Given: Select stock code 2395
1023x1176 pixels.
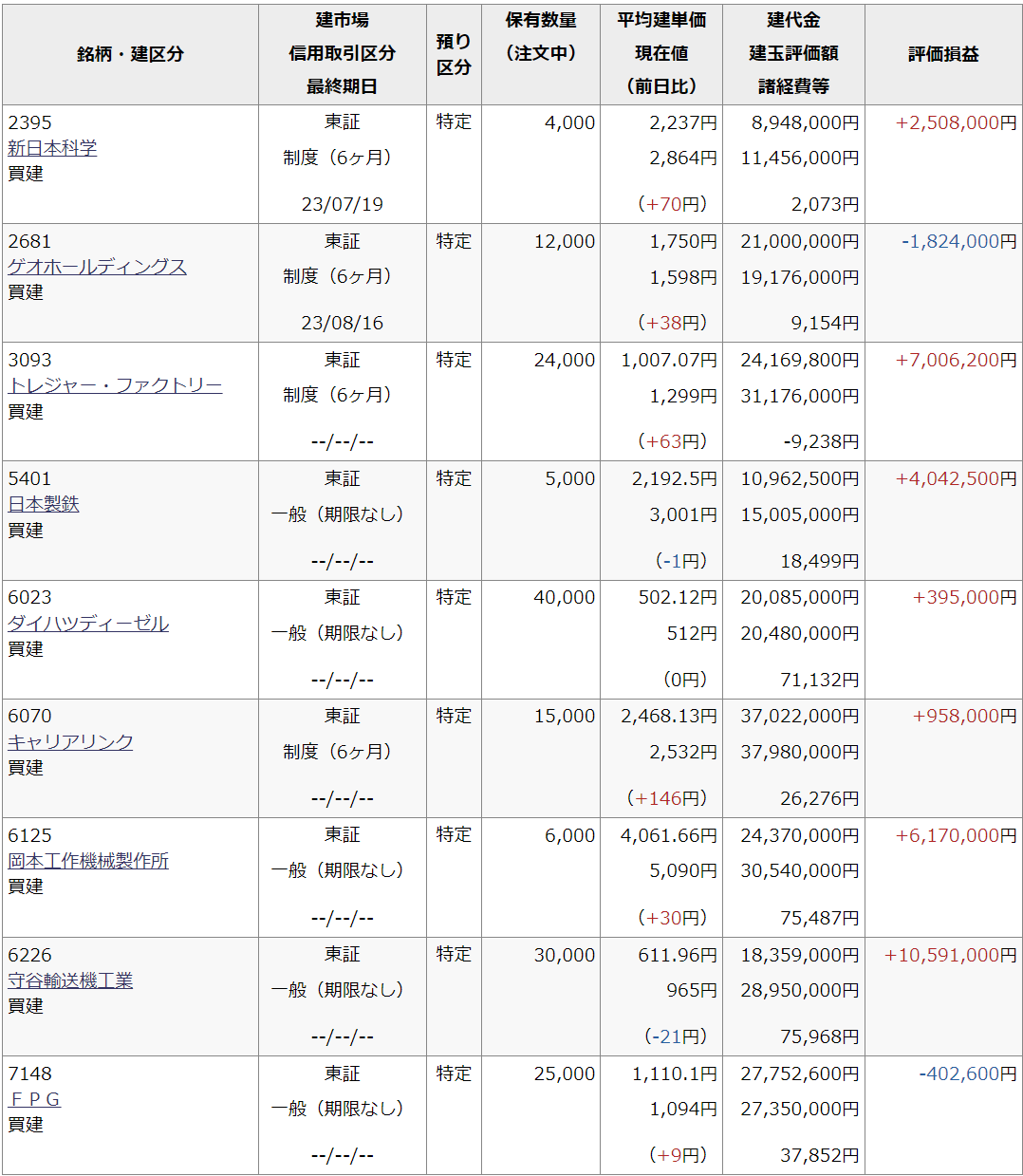Looking at the screenshot, I should (x=29, y=122).
